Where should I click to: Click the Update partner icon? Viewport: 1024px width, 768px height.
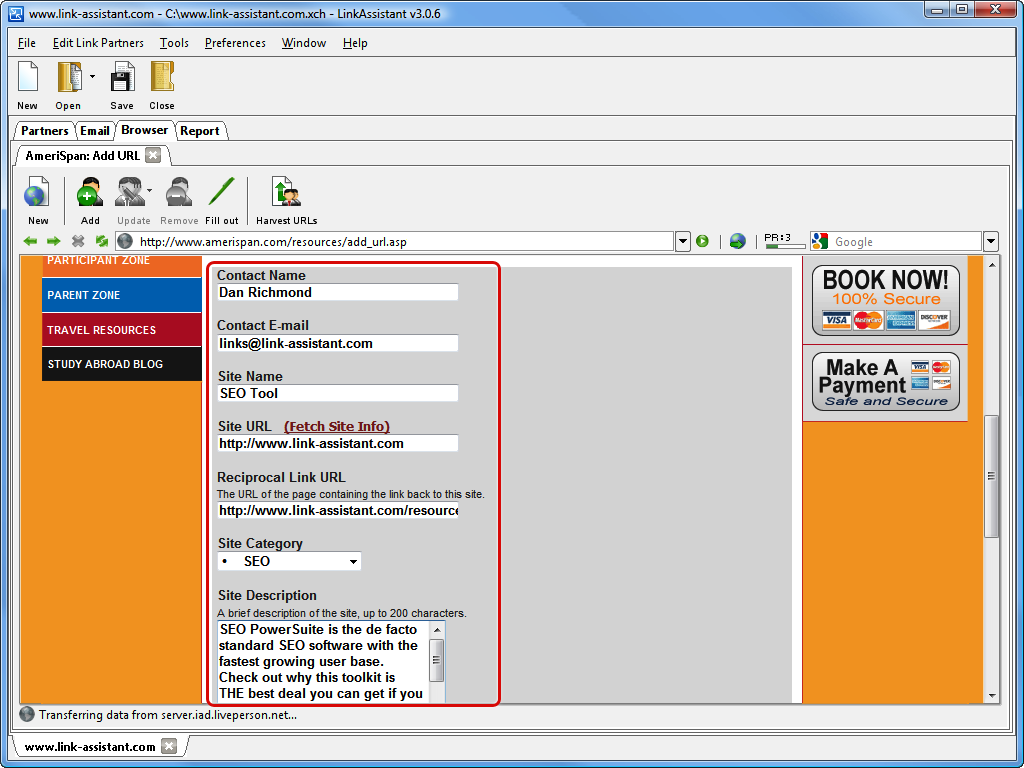[130, 193]
